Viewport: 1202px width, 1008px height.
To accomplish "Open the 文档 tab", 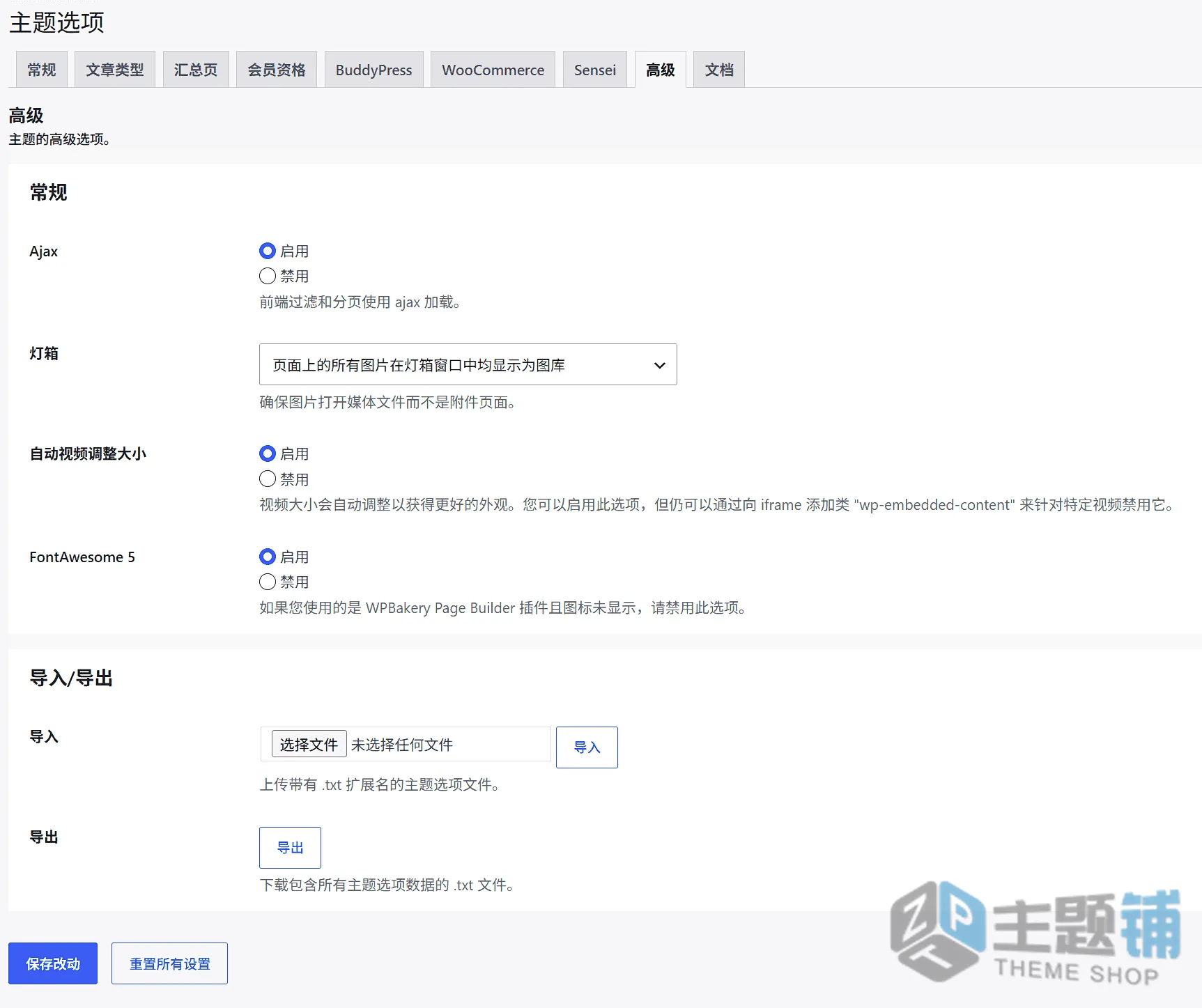I will 719,70.
